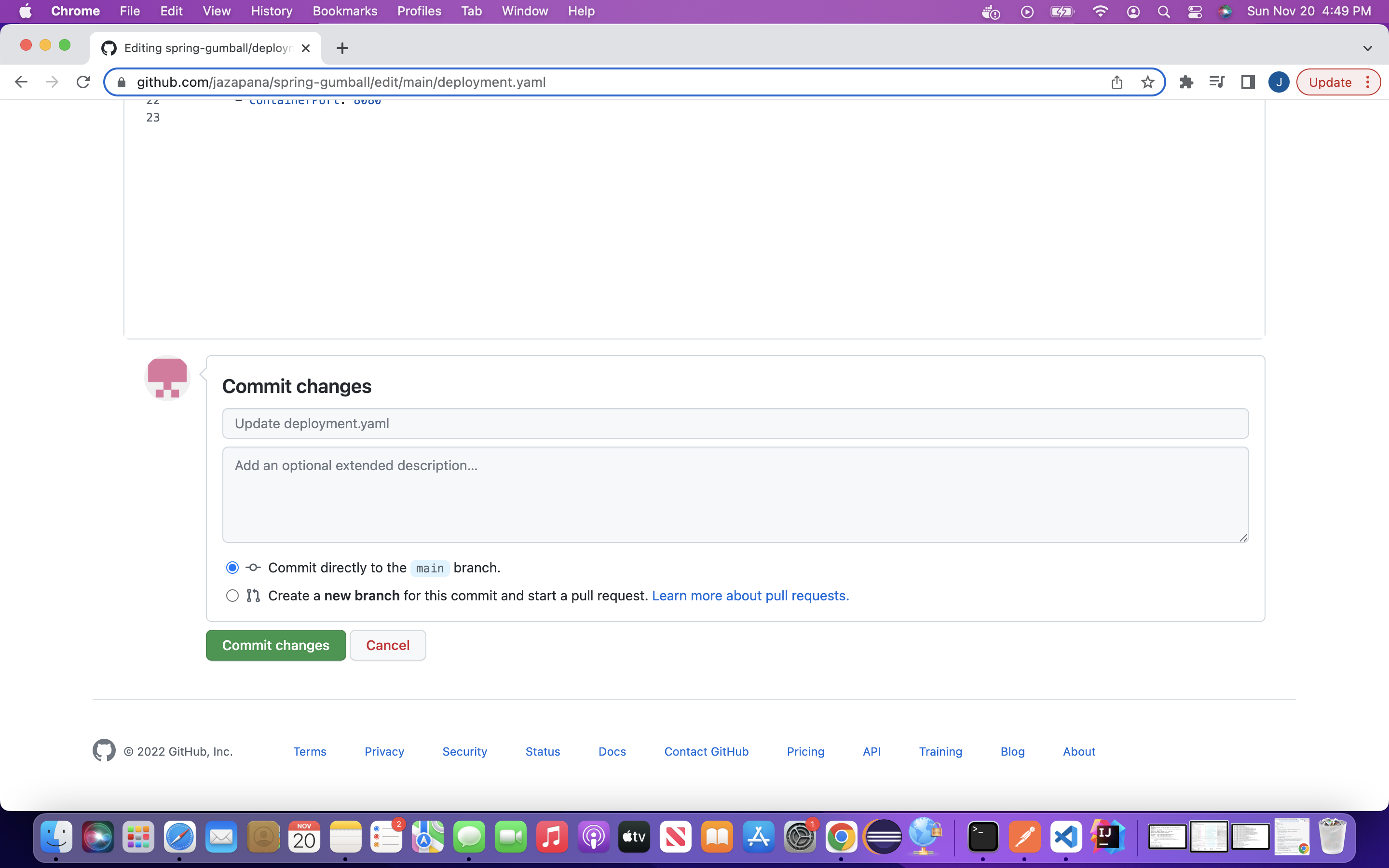Open Terminal from the dock
The height and width of the screenshot is (868, 1389).
click(x=982, y=837)
